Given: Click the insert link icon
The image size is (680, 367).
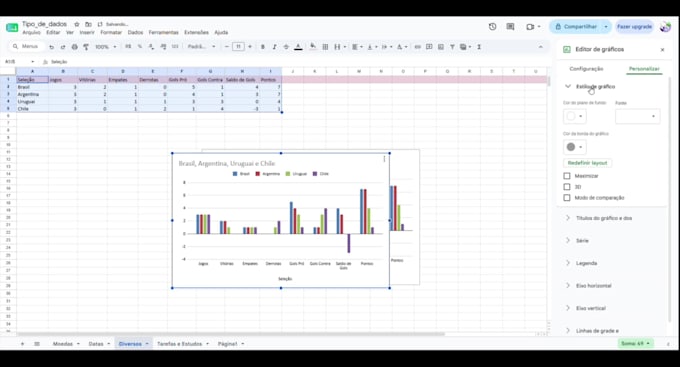Looking at the screenshot, I should [x=418, y=47].
